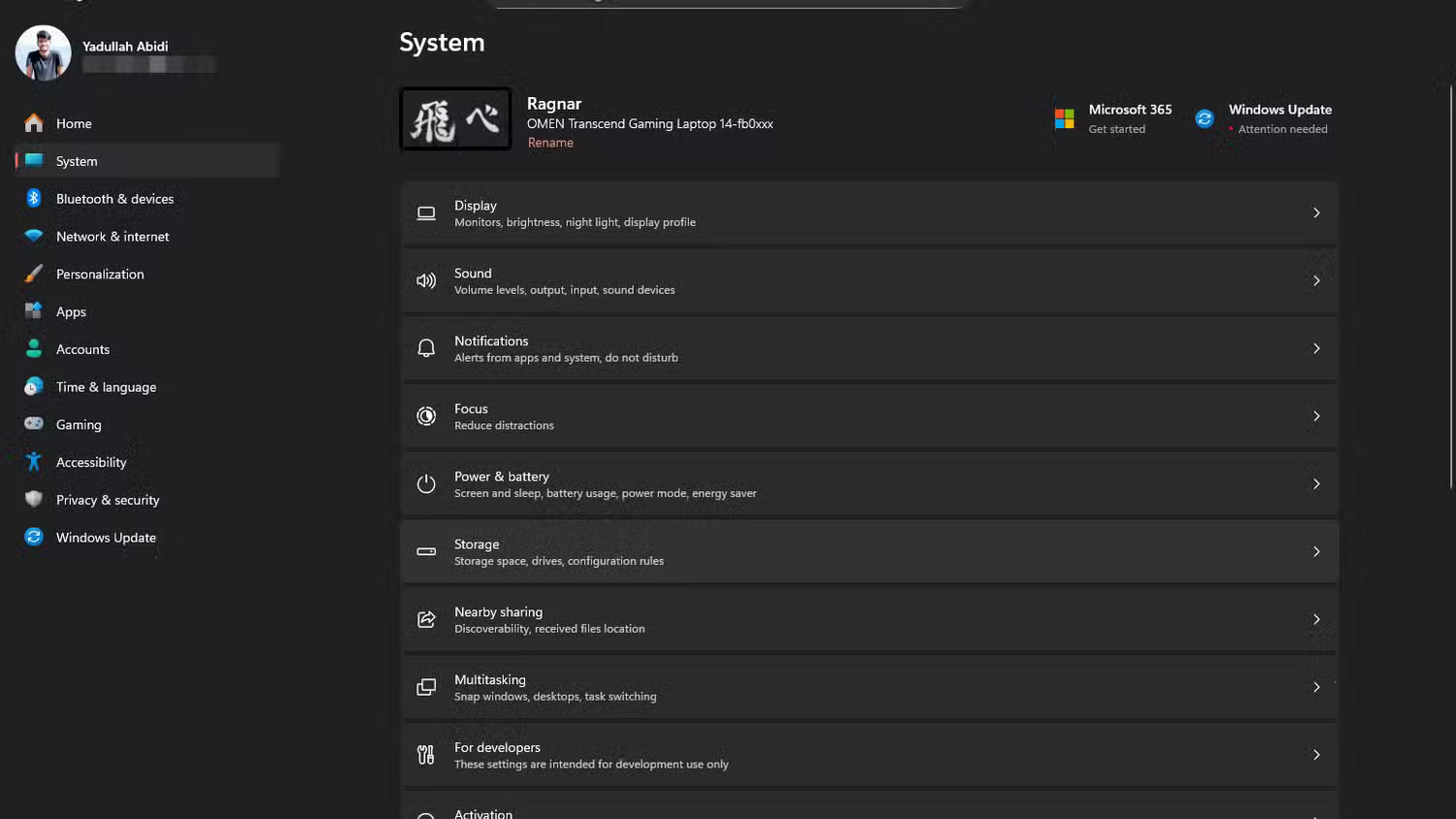The height and width of the screenshot is (819, 1456).
Task: Click the Microsoft 365 logo icon
Action: point(1065,118)
